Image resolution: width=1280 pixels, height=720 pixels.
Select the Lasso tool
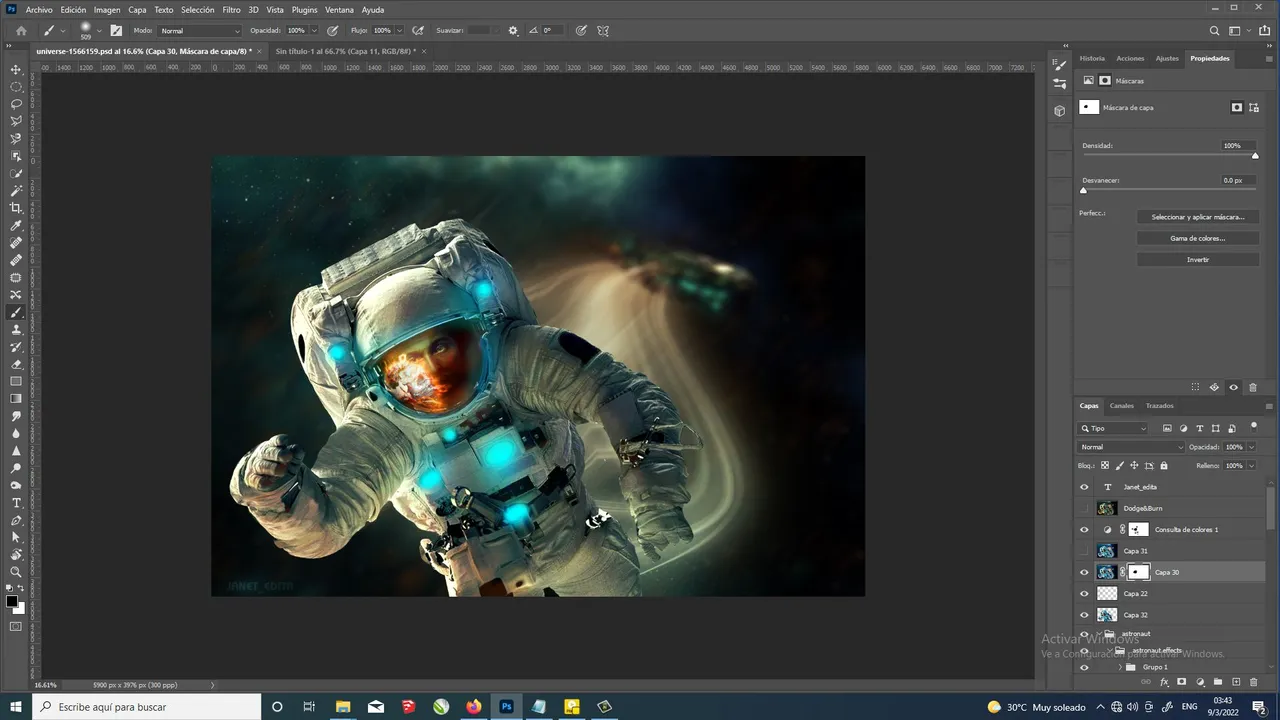(x=16, y=103)
